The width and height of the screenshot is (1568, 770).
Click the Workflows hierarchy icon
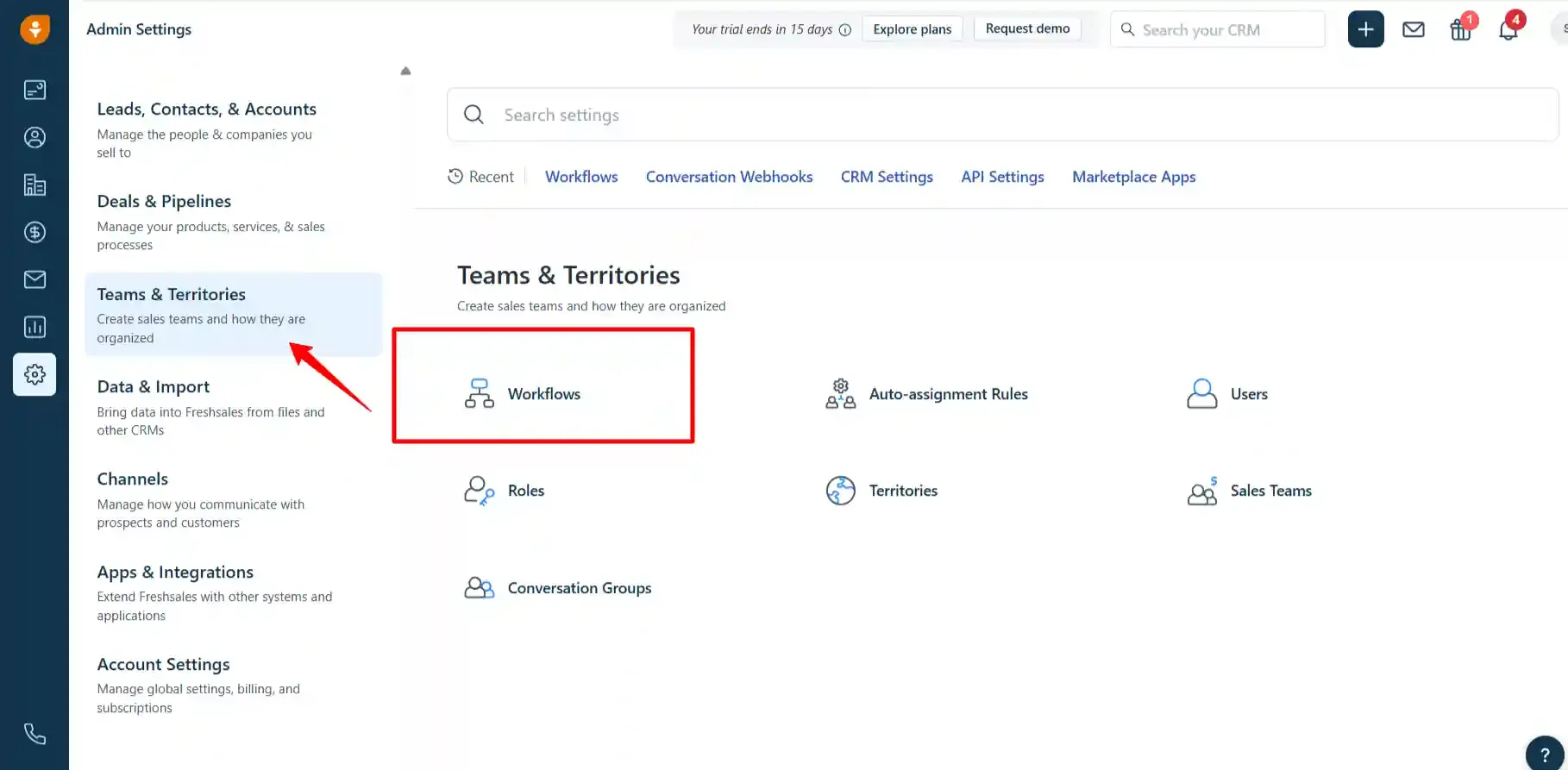pos(480,393)
